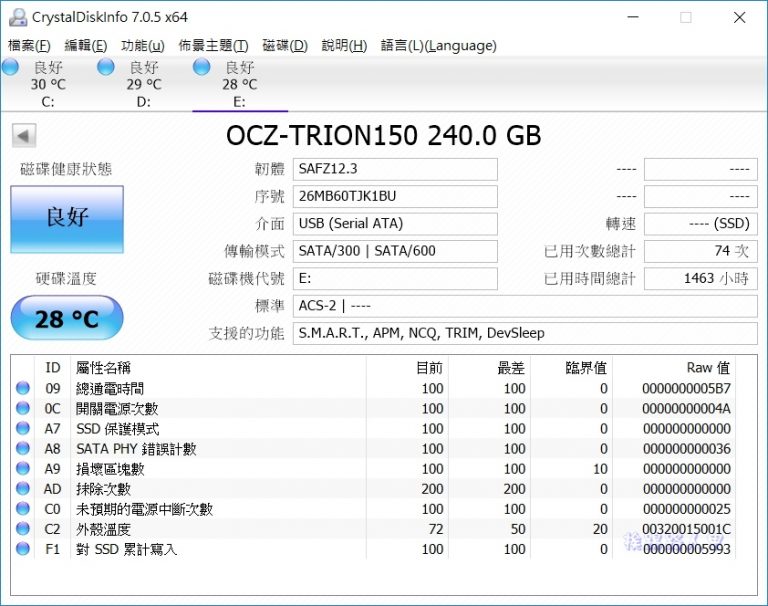Click status orb for drive C:
The width and height of the screenshot is (768, 606).
[x=10, y=67]
